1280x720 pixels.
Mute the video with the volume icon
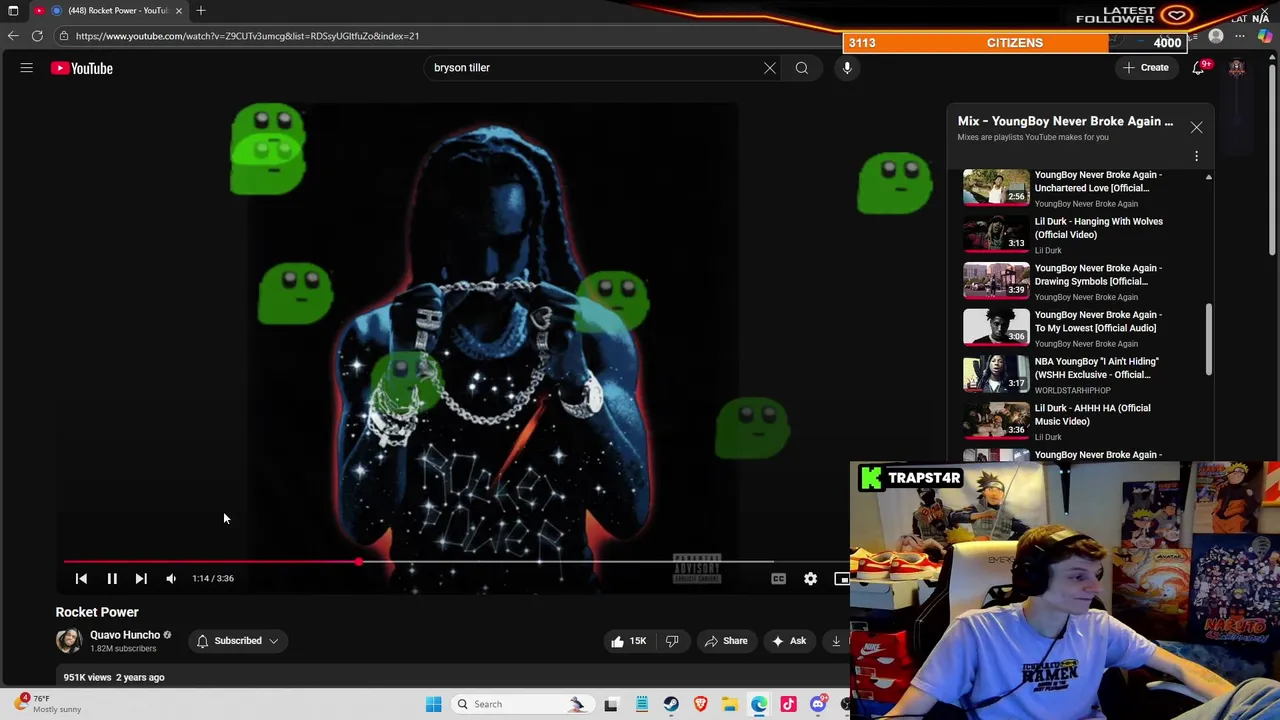[171, 578]
